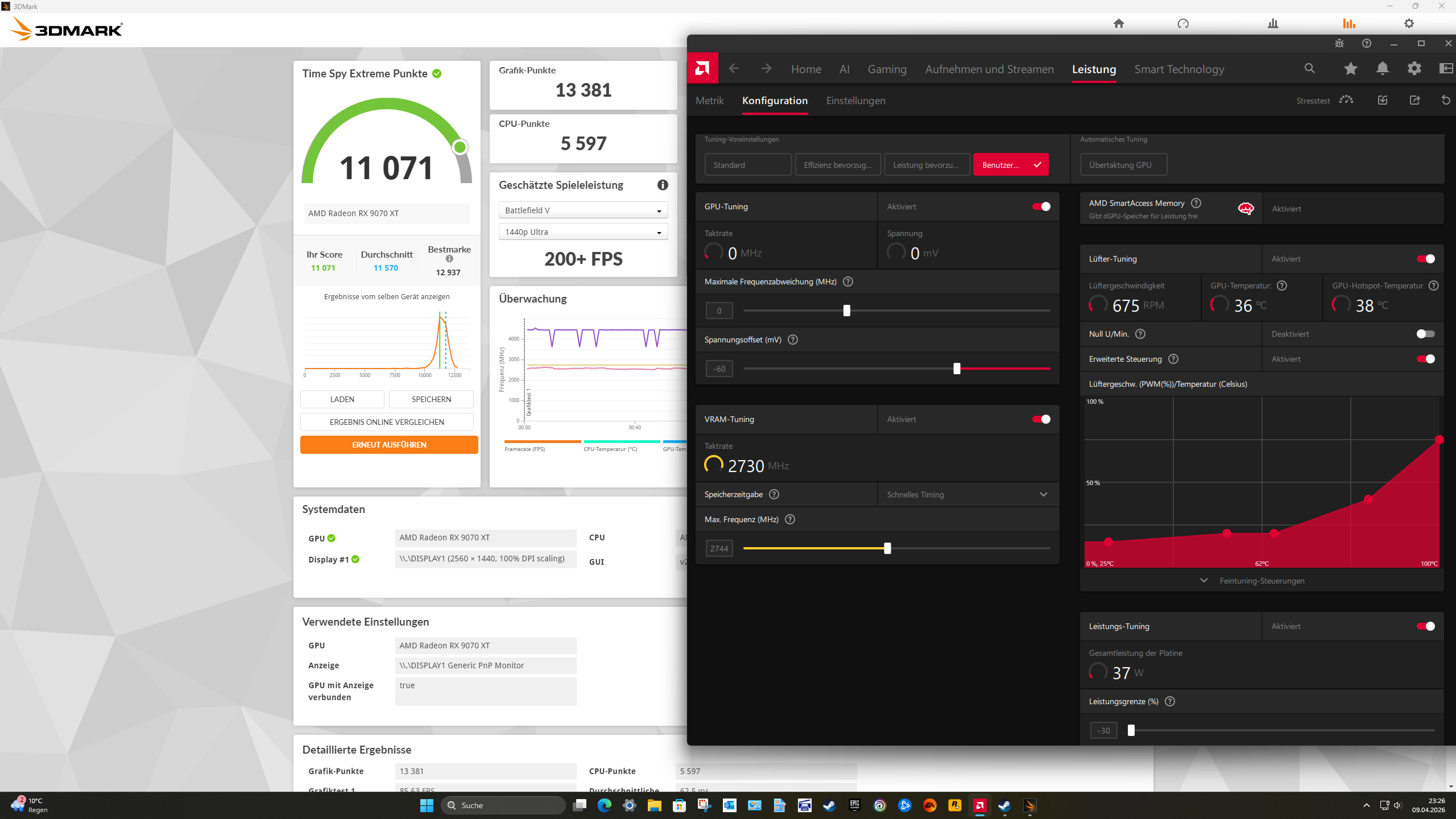Screen dimensions: 1456x819
Task: Open Windows Start menu
Action: click(x=427, y=805)
